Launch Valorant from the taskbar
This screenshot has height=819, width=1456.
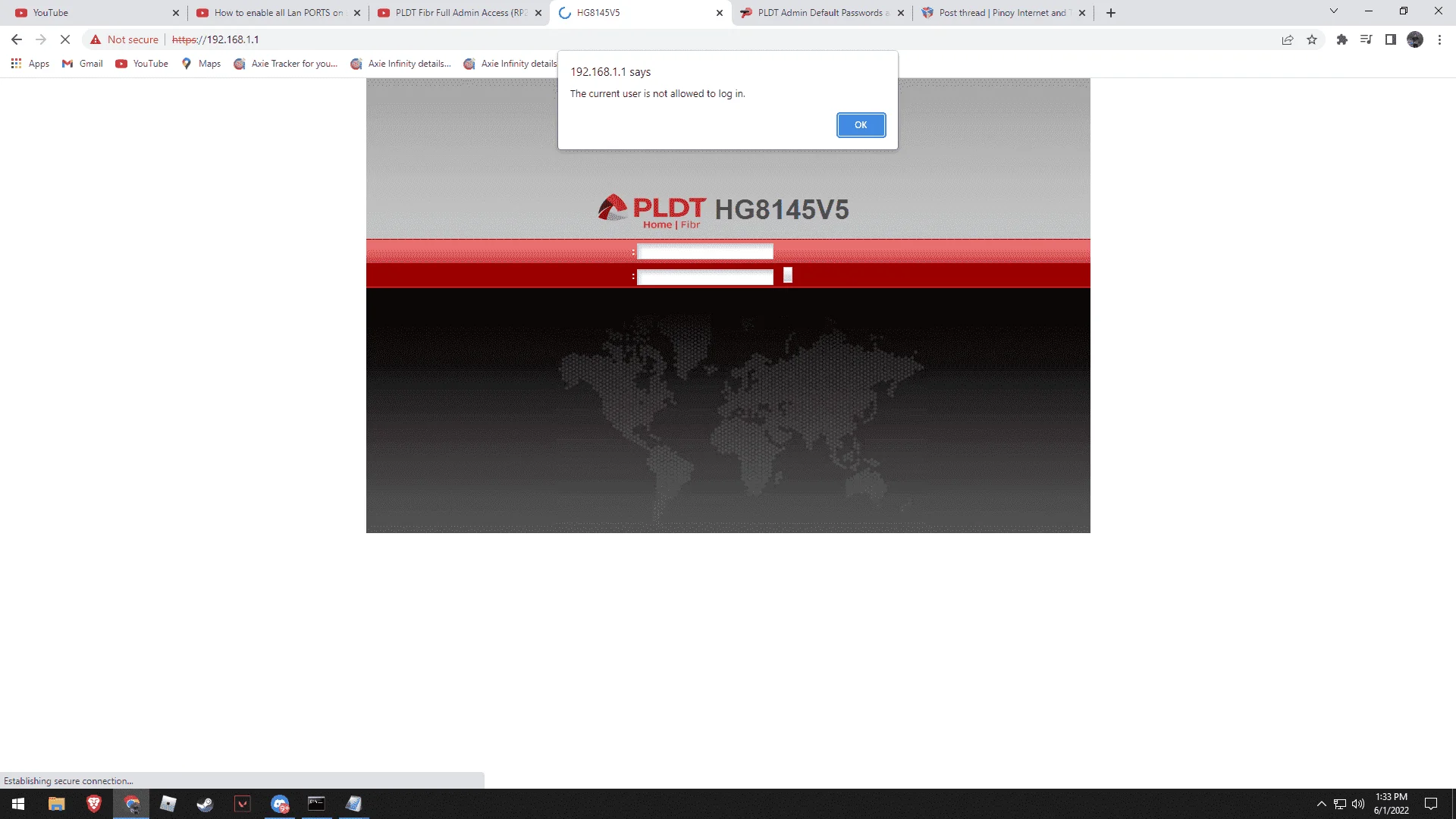[x=243, y=804]
